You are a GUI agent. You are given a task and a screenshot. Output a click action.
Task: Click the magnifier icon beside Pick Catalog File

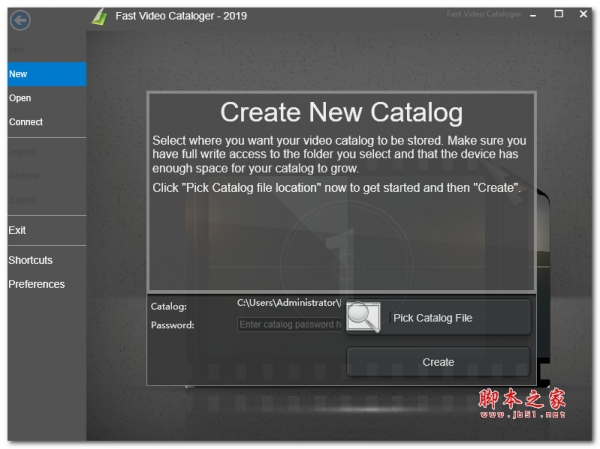pos(363,317)
